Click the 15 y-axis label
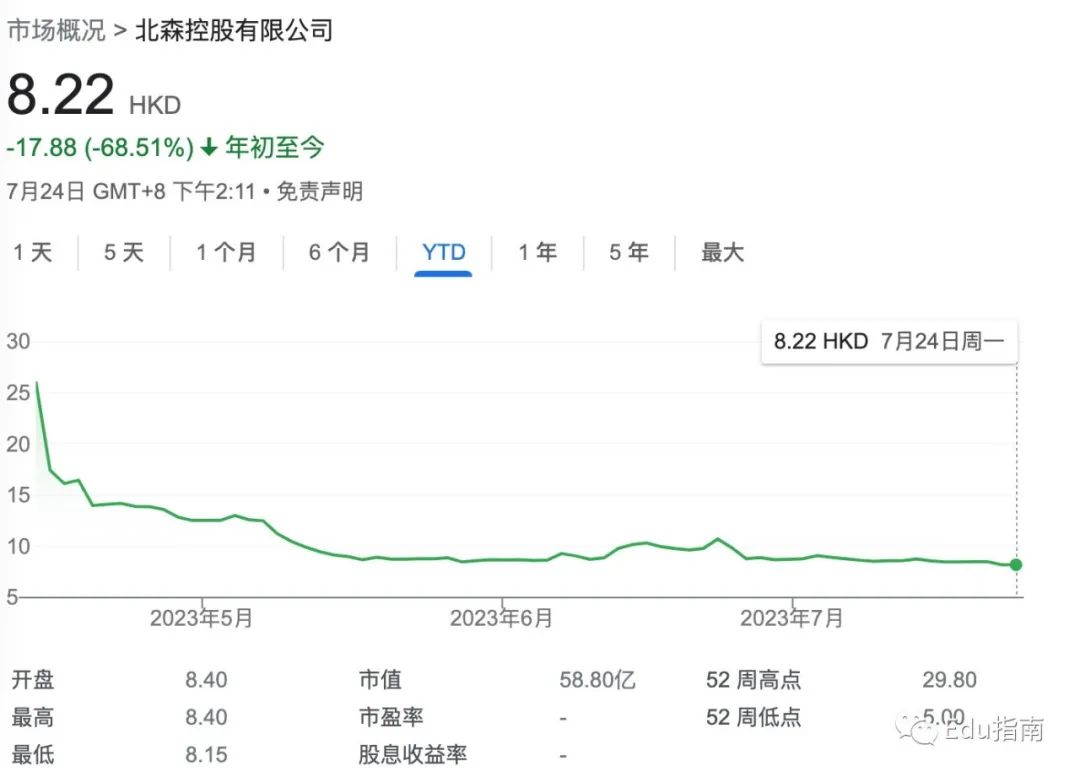 coord(19,495)
